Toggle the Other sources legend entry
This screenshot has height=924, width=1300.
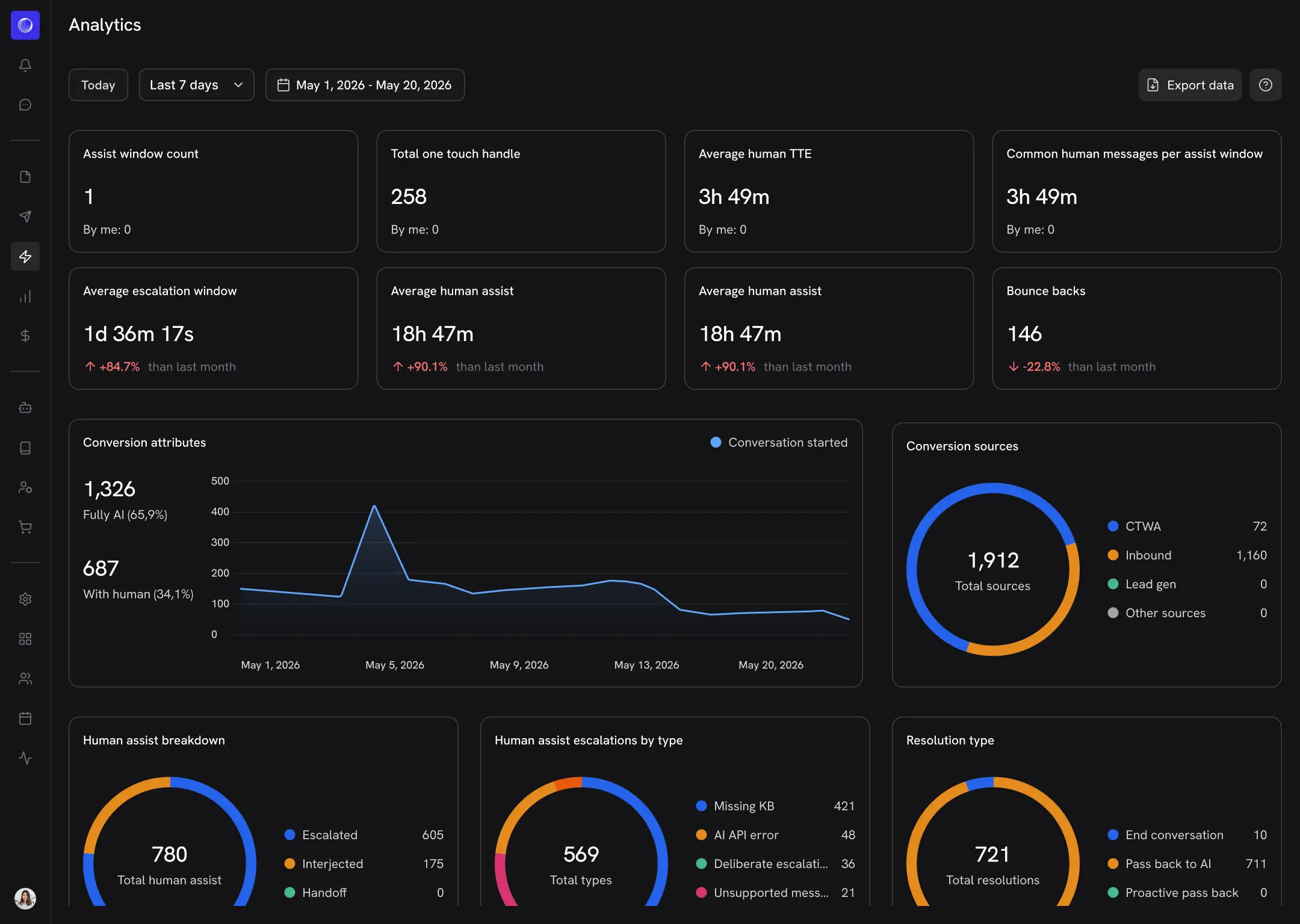pyautogui.click(x=1187, y=613)
